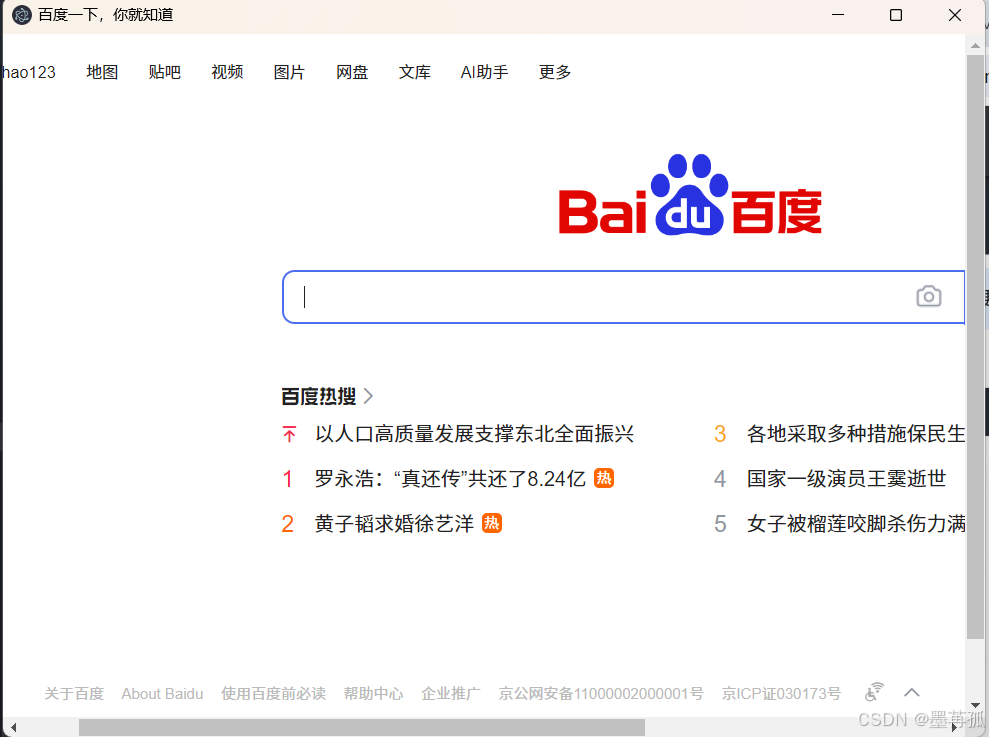Click the scroll-left arrow of horizontal scrollbar
The image size is (989, 737).
pyautogui.click(x=13, y=728)
